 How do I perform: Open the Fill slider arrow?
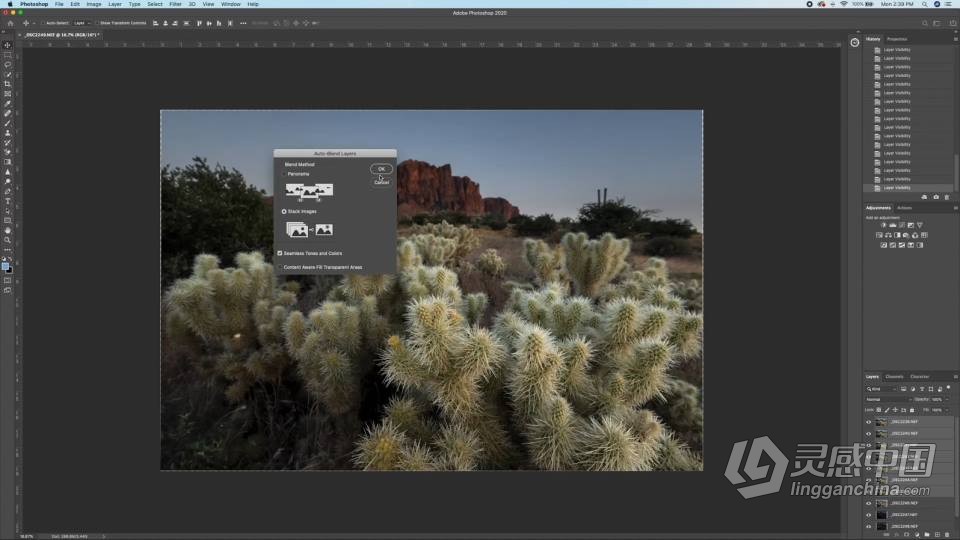947,410
